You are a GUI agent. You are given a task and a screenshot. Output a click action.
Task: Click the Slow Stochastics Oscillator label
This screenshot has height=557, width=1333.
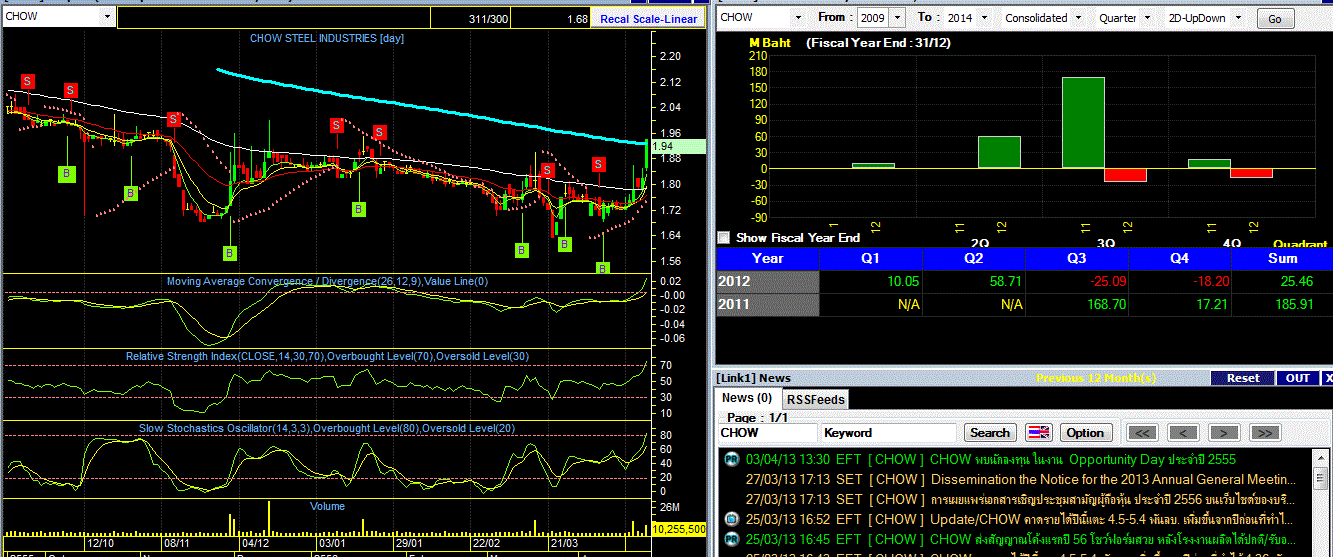click(x=326, y=428)
